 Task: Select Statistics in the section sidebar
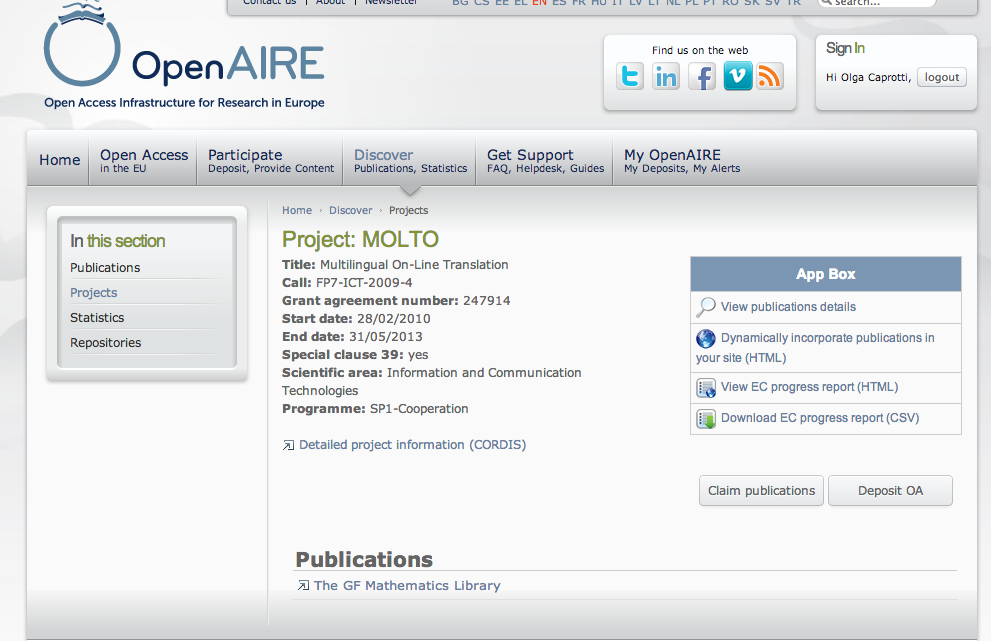(x=97, y=318)
